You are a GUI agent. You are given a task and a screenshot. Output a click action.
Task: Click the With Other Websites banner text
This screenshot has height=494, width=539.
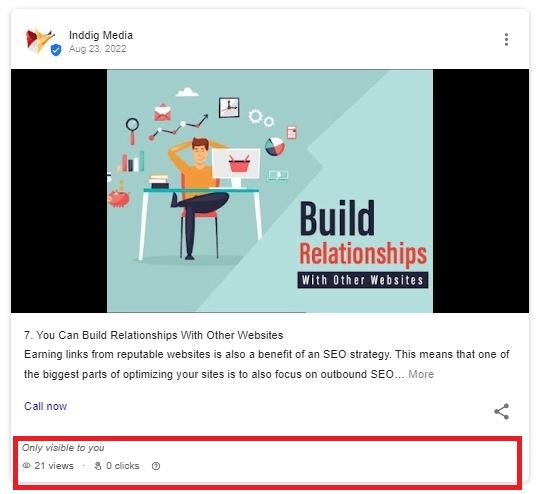[363, 280]
